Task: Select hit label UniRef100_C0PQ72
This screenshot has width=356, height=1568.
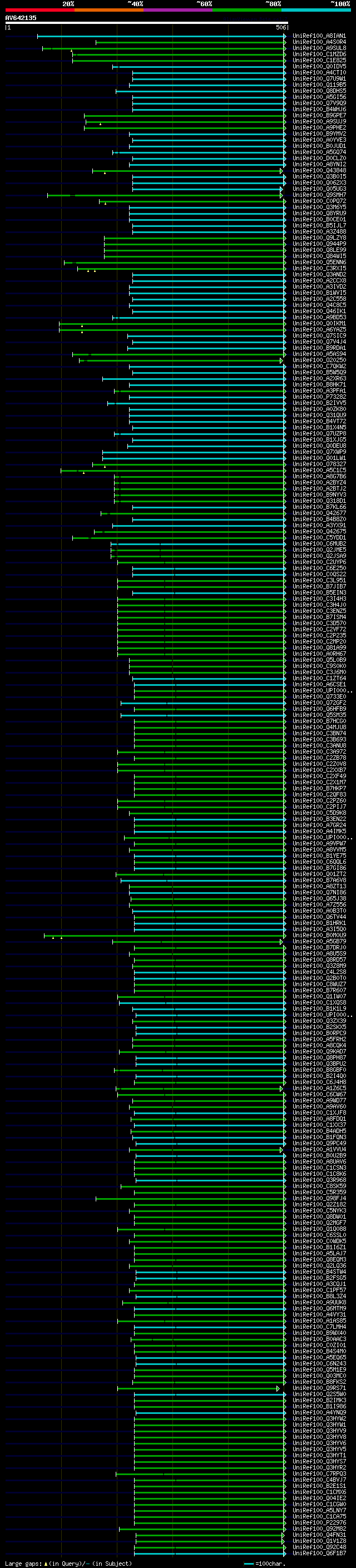Action: pyautogui.click(x=319, y=201)
